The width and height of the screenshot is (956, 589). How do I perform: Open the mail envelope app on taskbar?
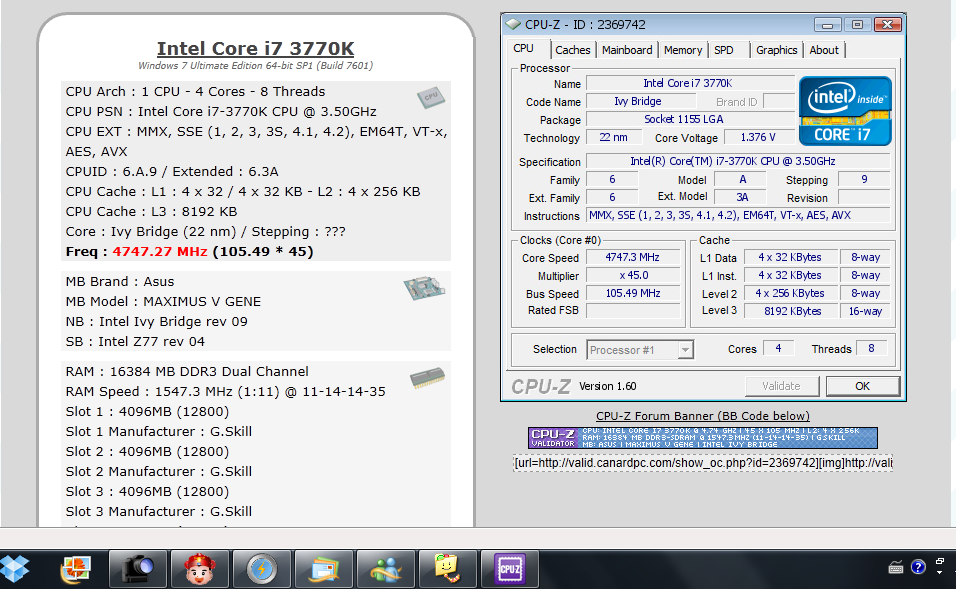(x=324, y=569)
